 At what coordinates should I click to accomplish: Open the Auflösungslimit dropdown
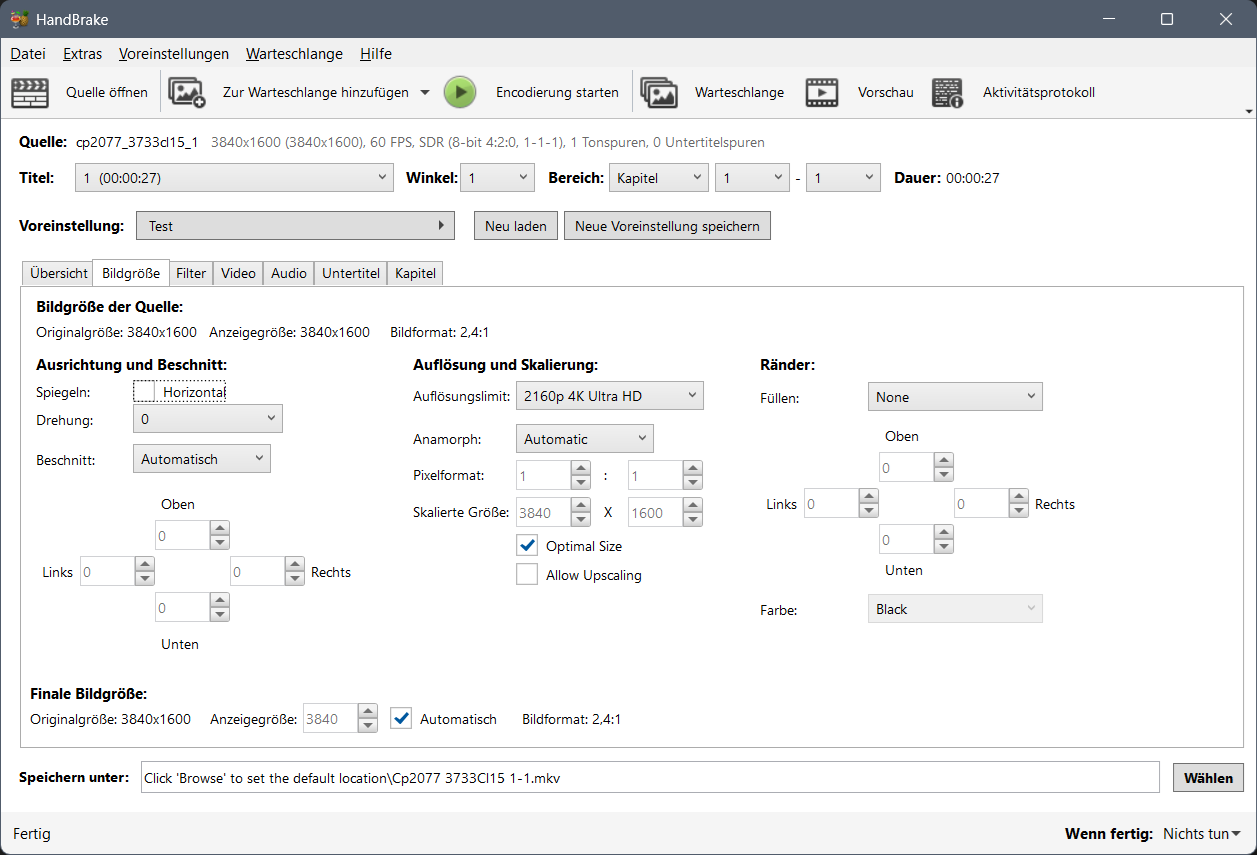point(610,396)
